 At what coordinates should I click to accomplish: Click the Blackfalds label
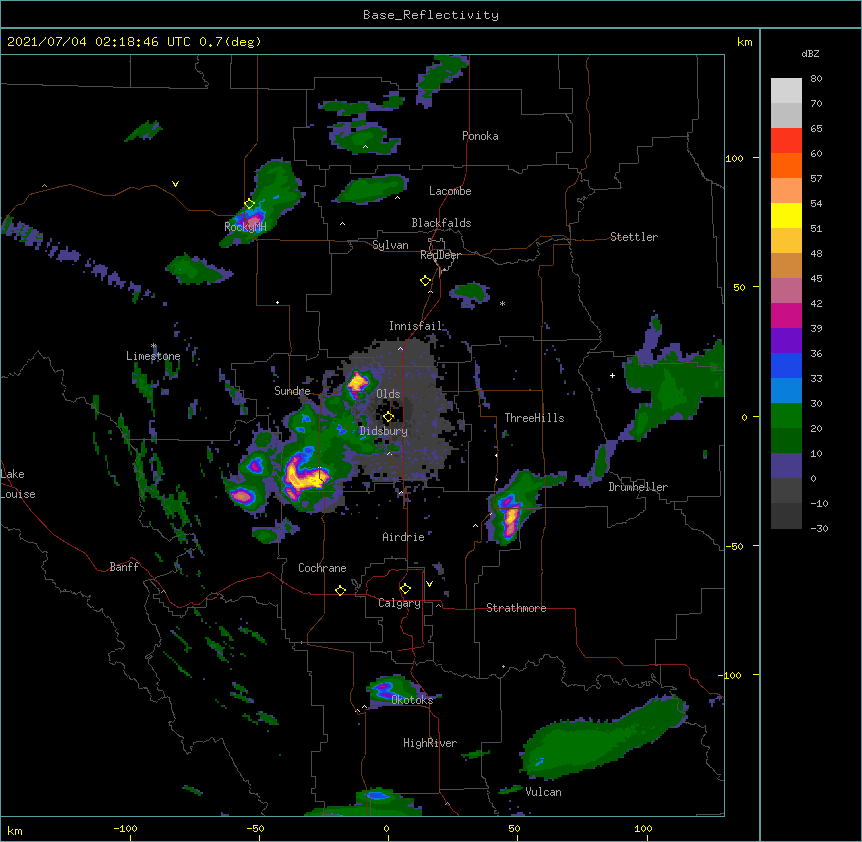[441, 223]
